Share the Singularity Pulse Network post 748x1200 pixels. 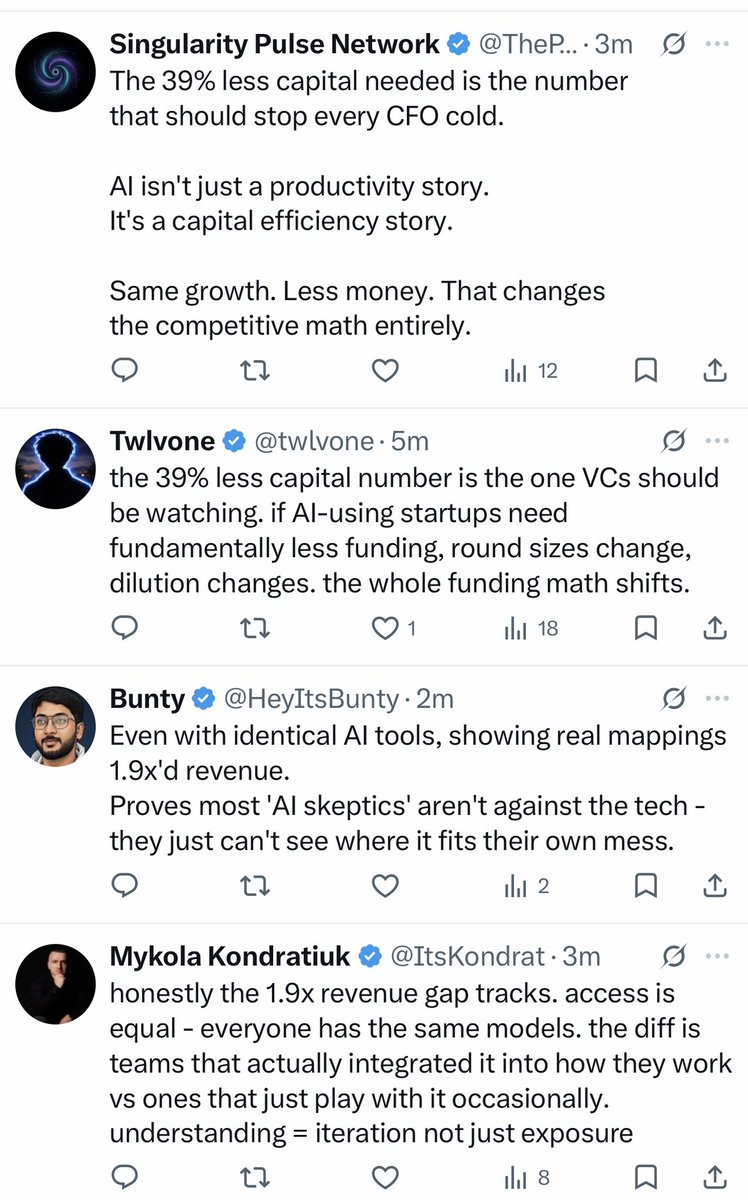[714, 372]
